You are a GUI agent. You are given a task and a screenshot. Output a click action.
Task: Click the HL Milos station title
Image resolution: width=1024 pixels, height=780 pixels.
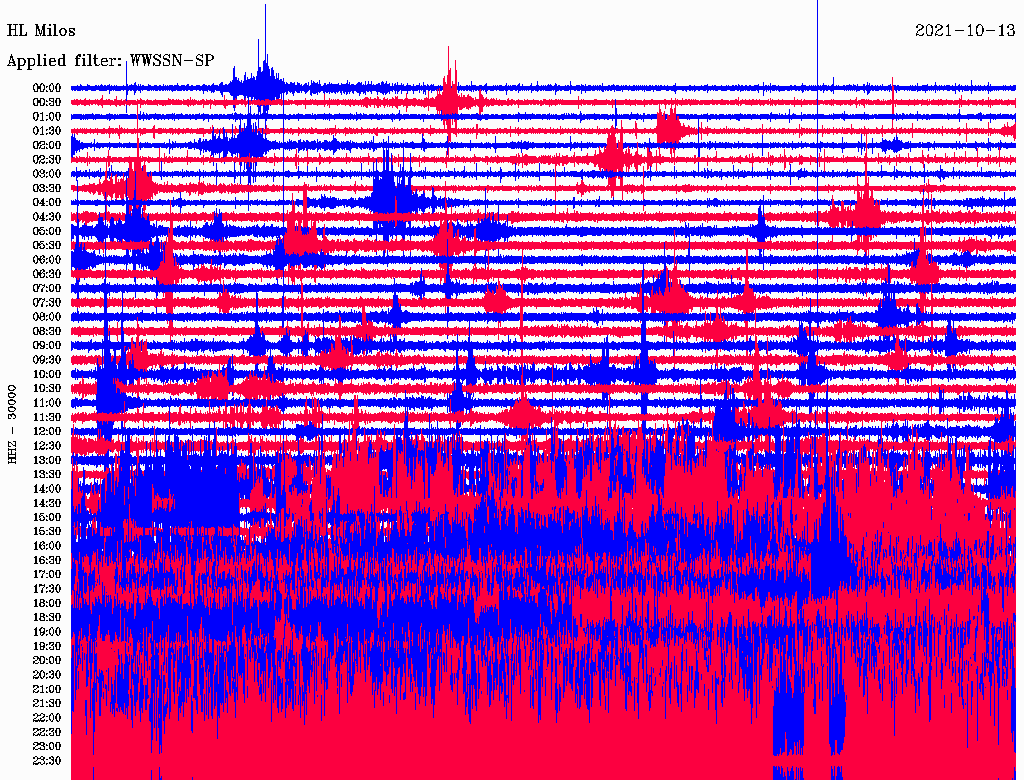pyautogui.click(x=40, y=31)
